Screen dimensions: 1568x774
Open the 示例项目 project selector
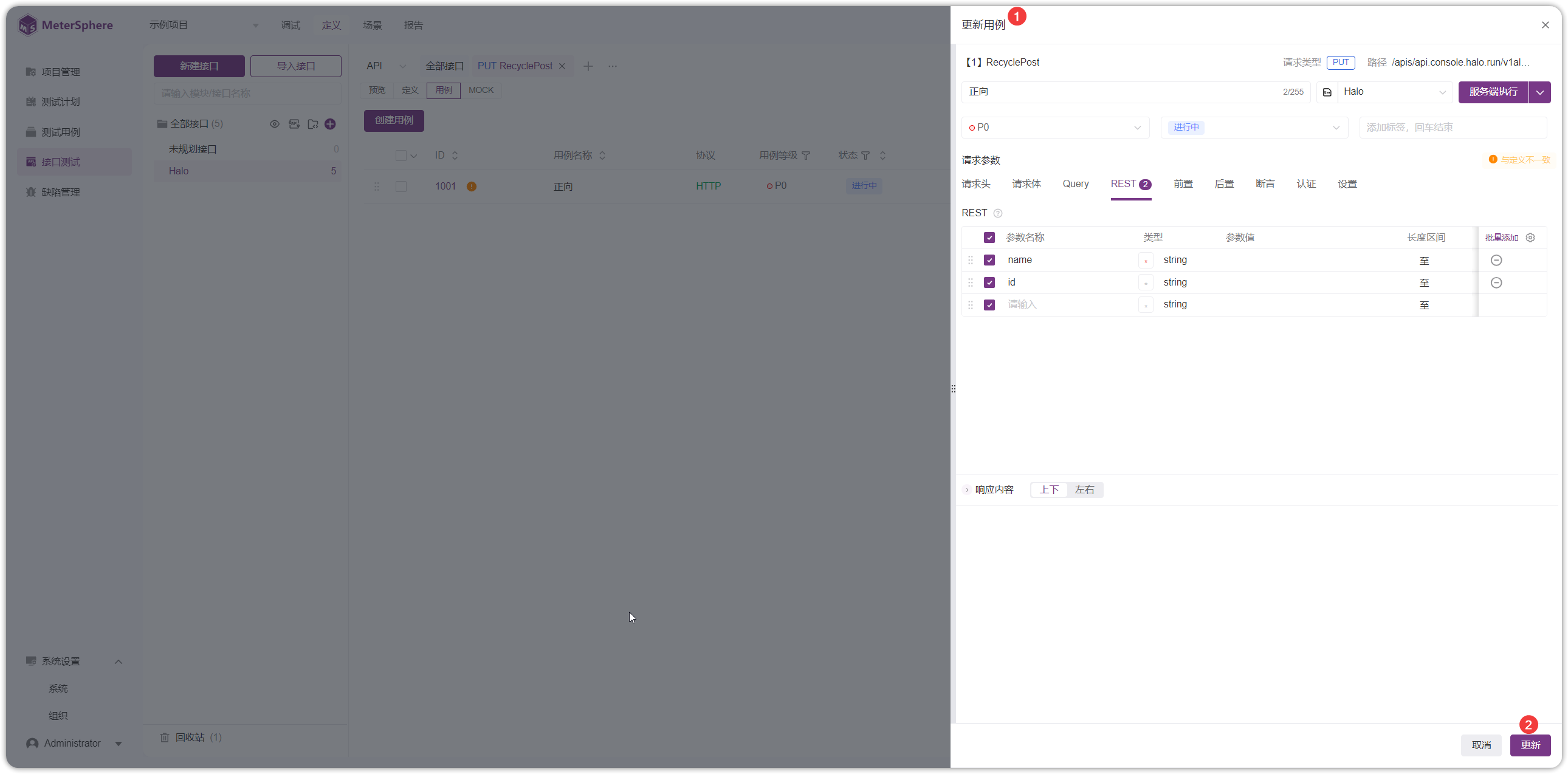pyautogui.click(x=204, y=25)
